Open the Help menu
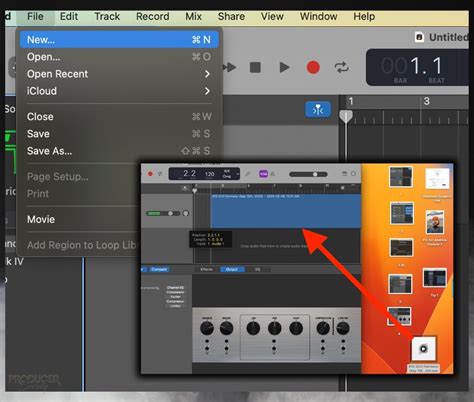Screen dimensions: 474x402 point(364,16)
